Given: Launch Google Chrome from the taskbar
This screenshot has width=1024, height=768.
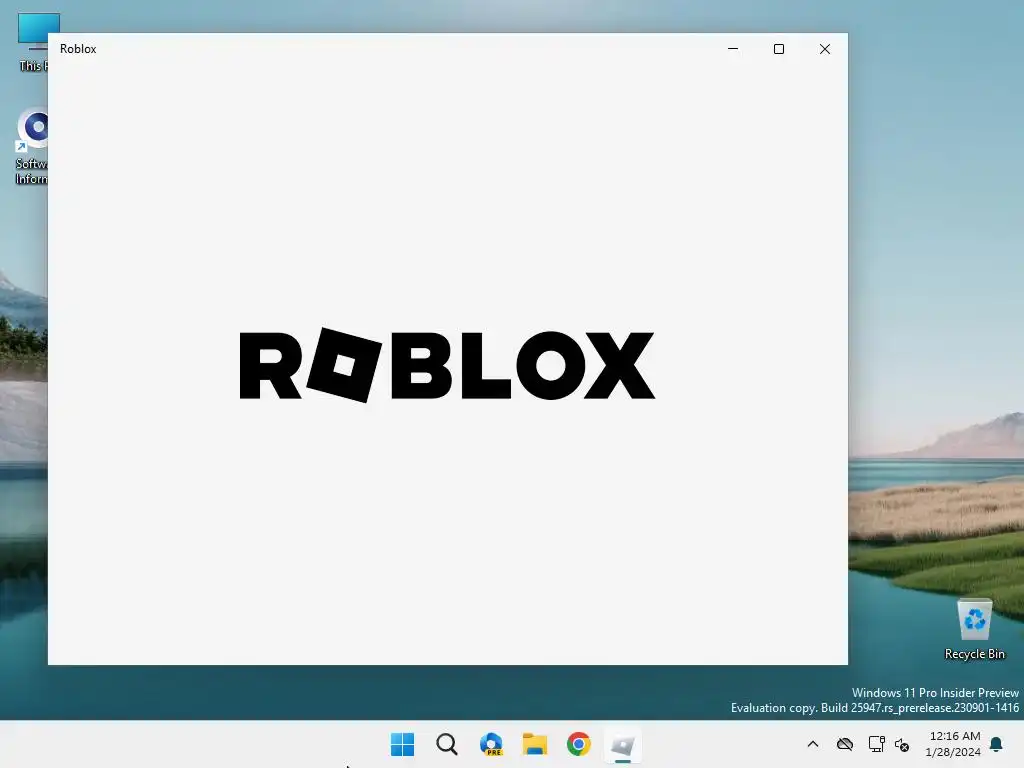Looking at the screenshot, I should click(x=579, y=744).
